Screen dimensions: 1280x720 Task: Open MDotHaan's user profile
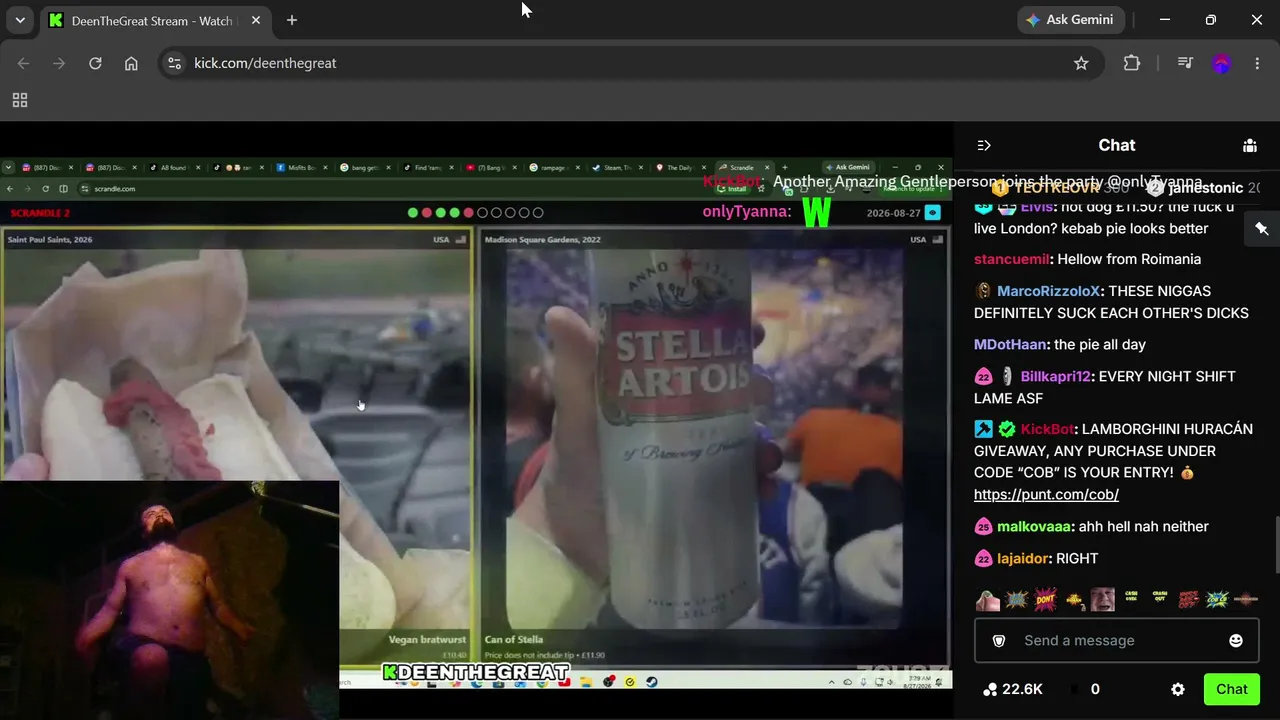[1010, 345]
